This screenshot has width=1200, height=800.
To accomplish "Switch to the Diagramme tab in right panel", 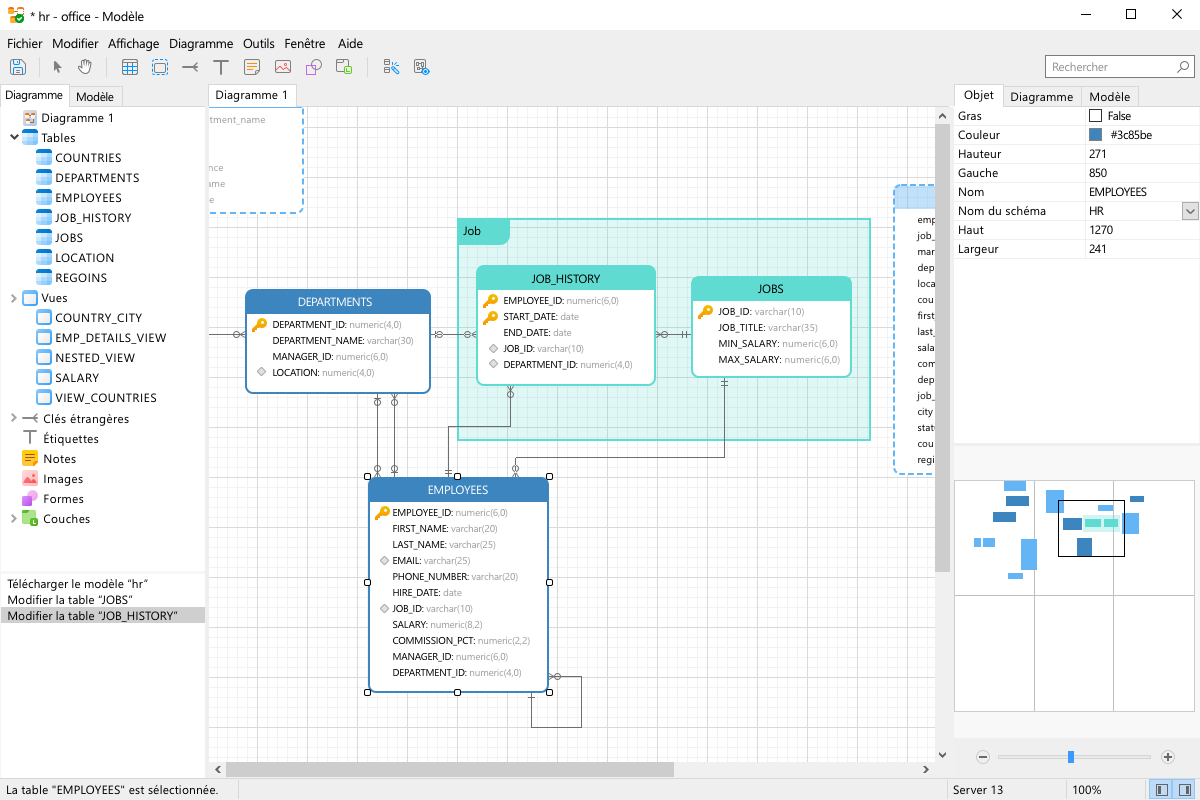I will pyautogui.click(x=1041, y=97).
